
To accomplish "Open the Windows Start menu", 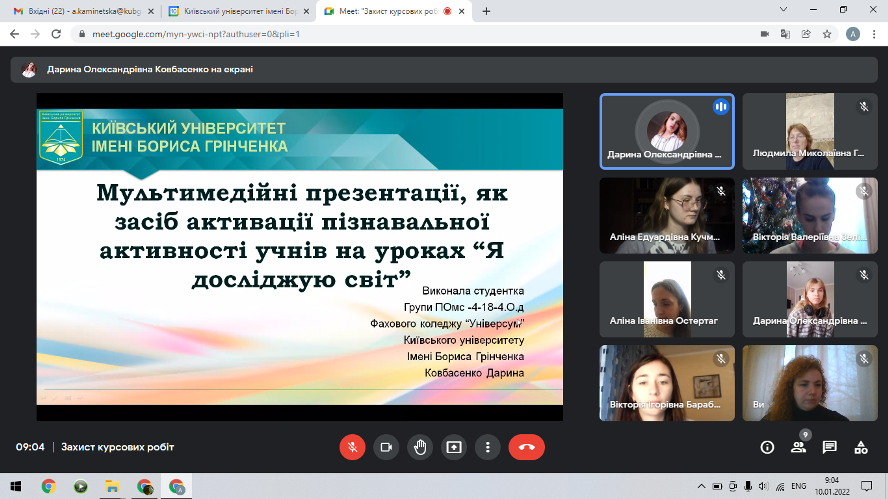I will (14, 486).
